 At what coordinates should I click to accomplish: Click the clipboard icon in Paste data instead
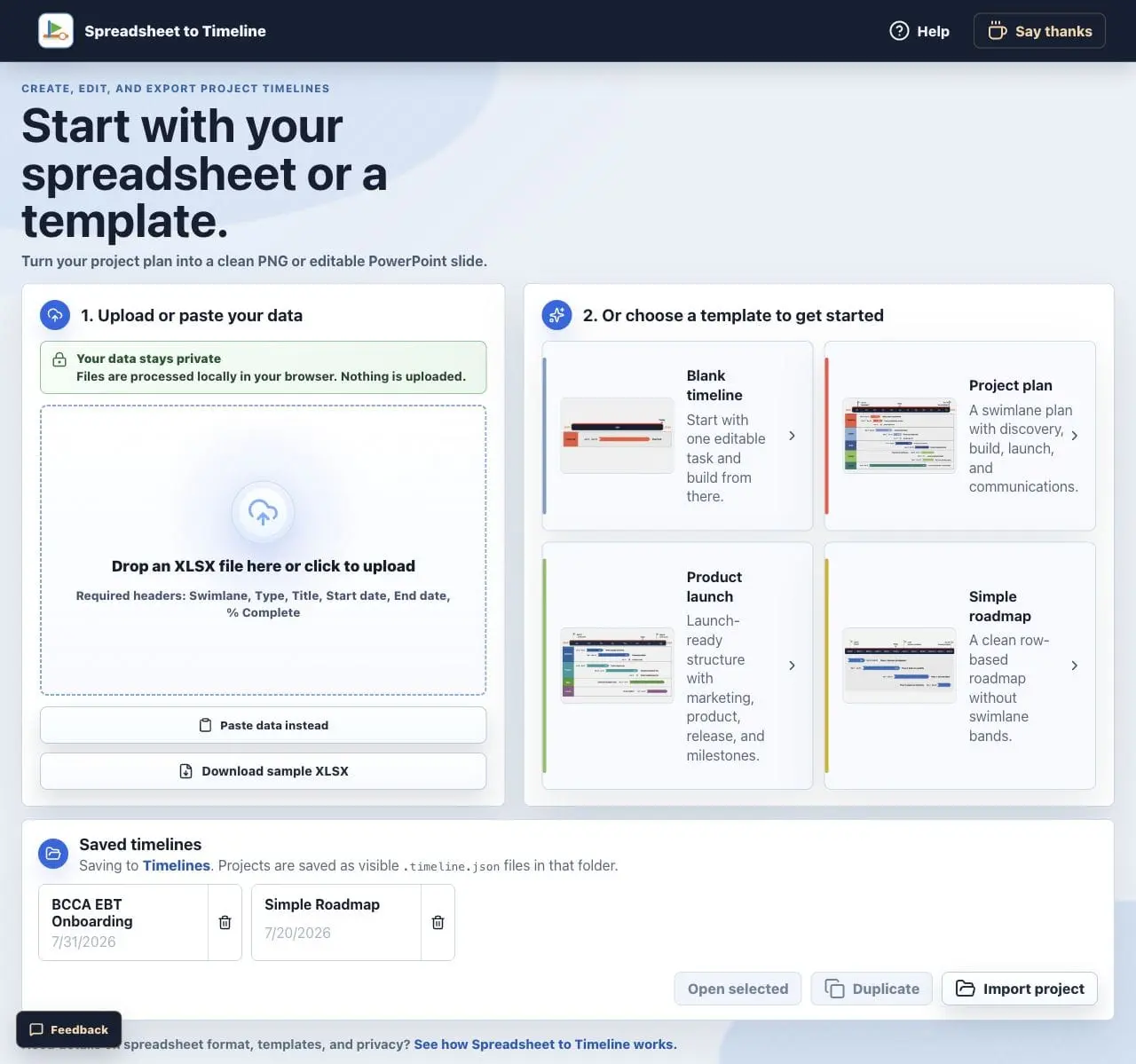tap(205, 725)
